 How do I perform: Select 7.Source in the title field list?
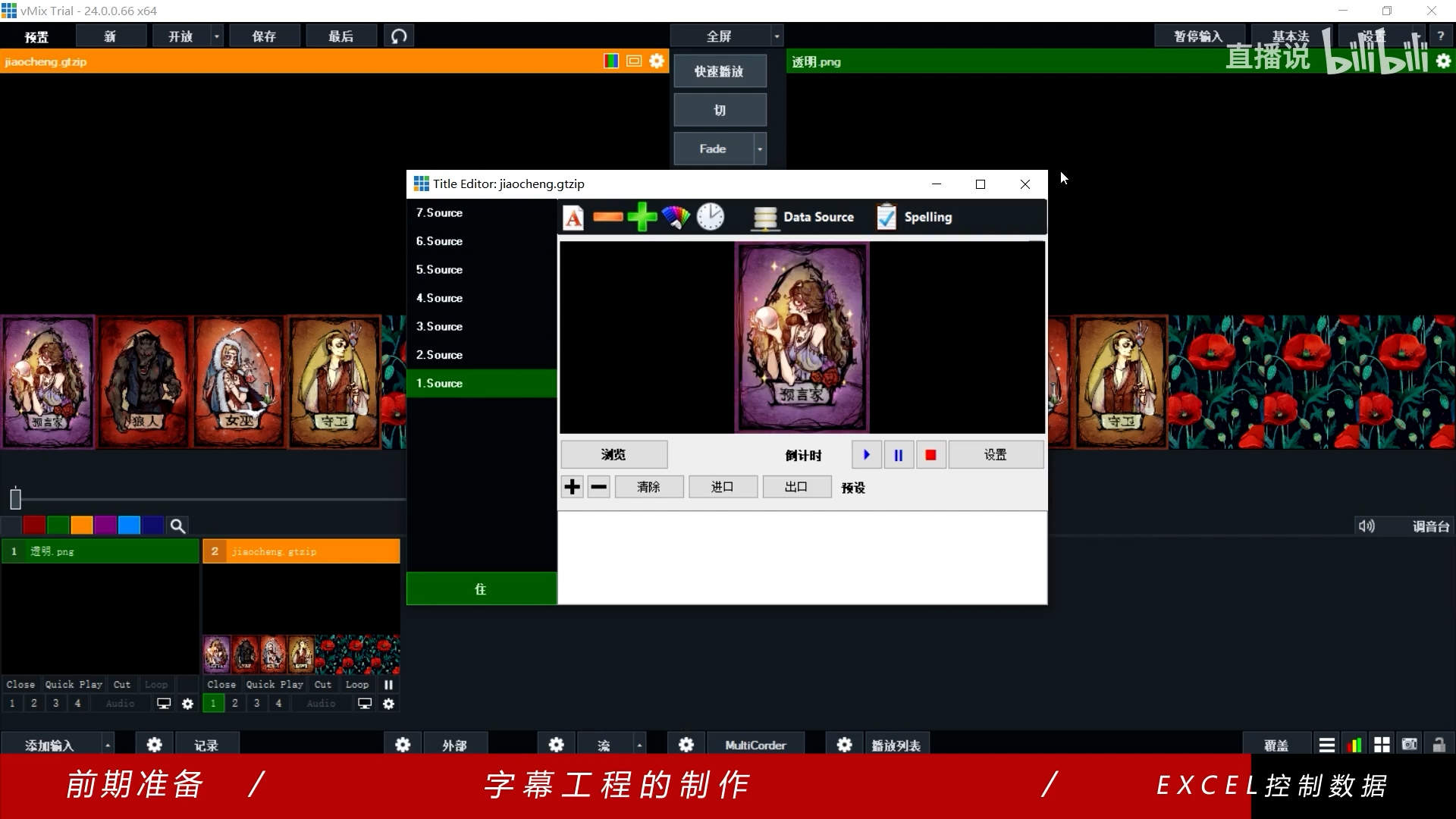(x=439, y=212)
